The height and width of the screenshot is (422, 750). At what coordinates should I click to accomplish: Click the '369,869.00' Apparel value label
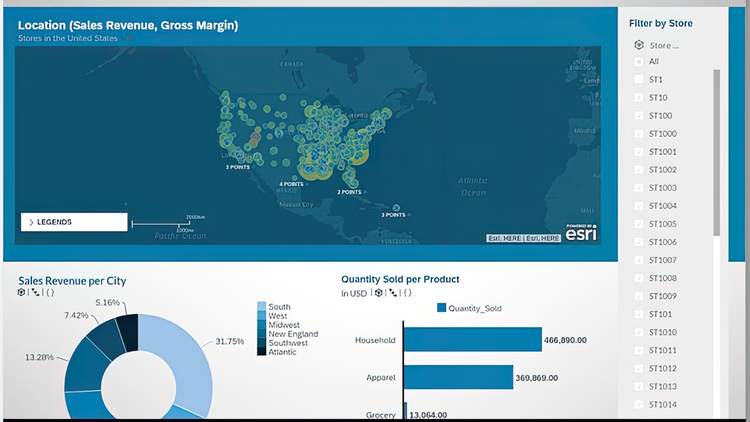point(537,378)
